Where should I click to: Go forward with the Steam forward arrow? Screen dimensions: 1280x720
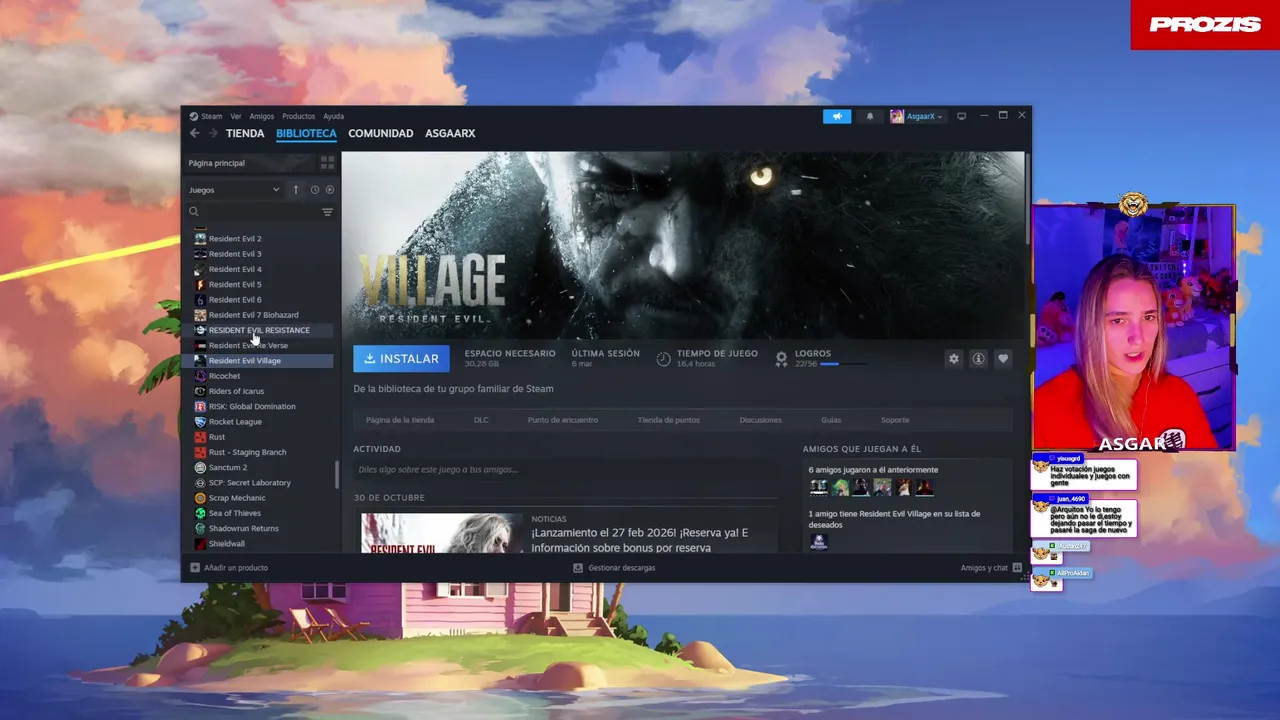pyautogui.click(x=213, y=133)
